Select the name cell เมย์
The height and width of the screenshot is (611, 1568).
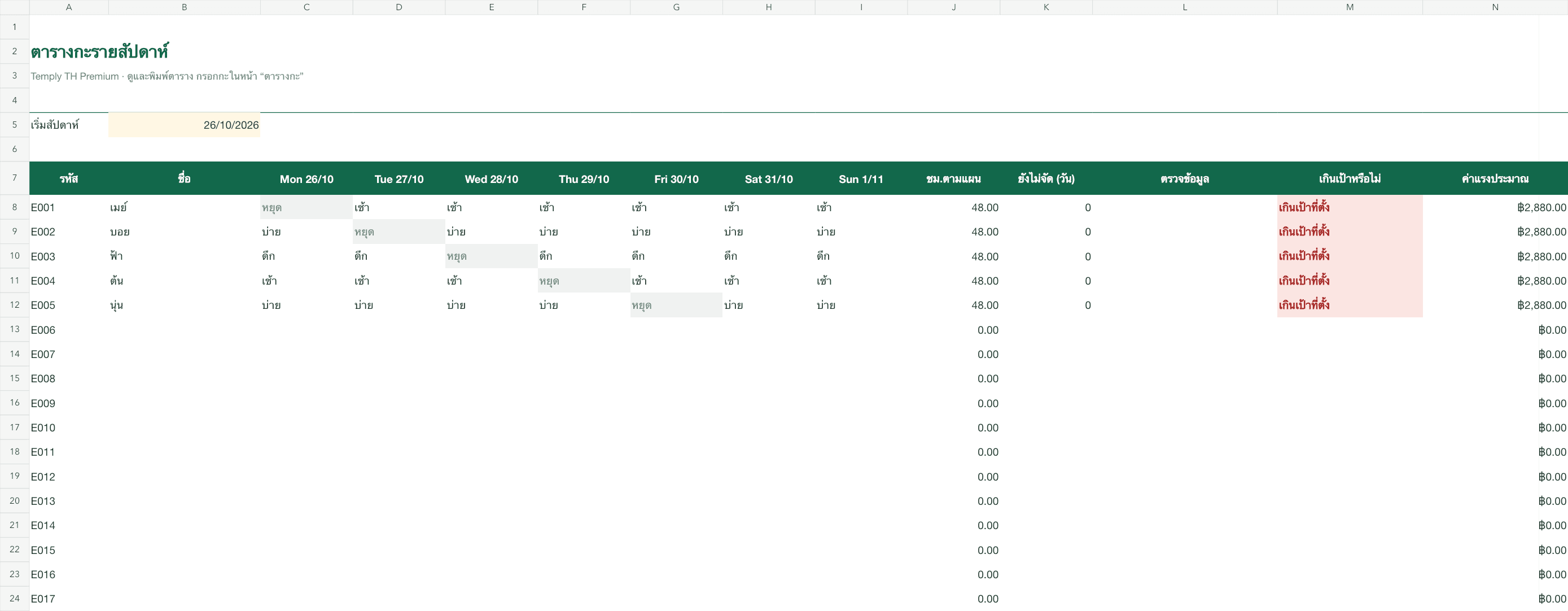(x=184, y=207)
